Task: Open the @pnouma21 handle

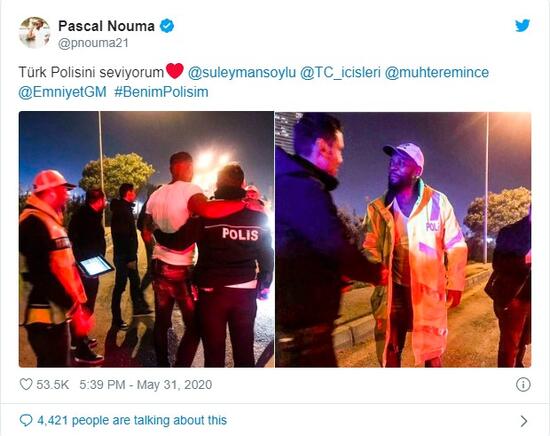Action: [x=93, y=43]
